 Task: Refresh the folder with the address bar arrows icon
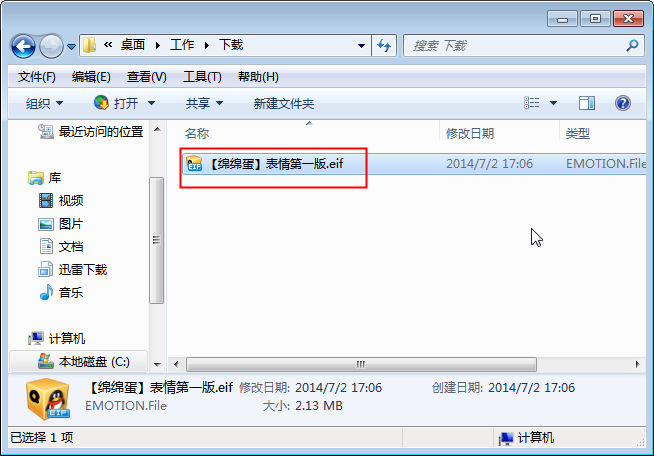pyautogui.click(x=384, y=45)
